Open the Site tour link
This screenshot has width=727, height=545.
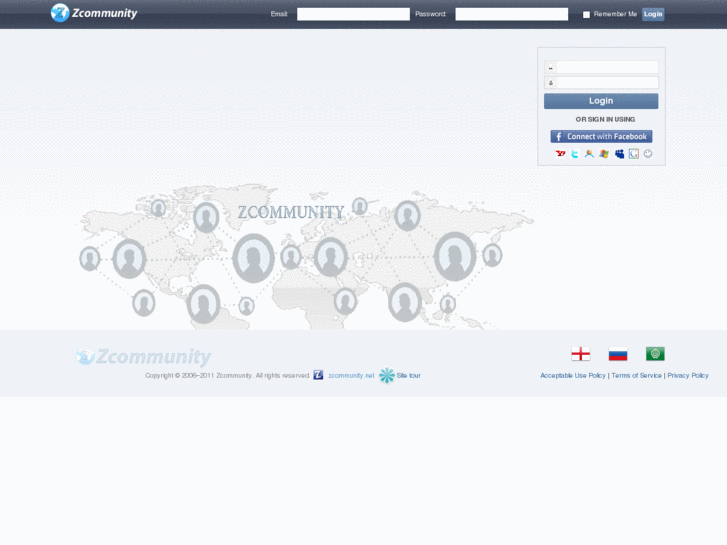[x=408, y=376]
